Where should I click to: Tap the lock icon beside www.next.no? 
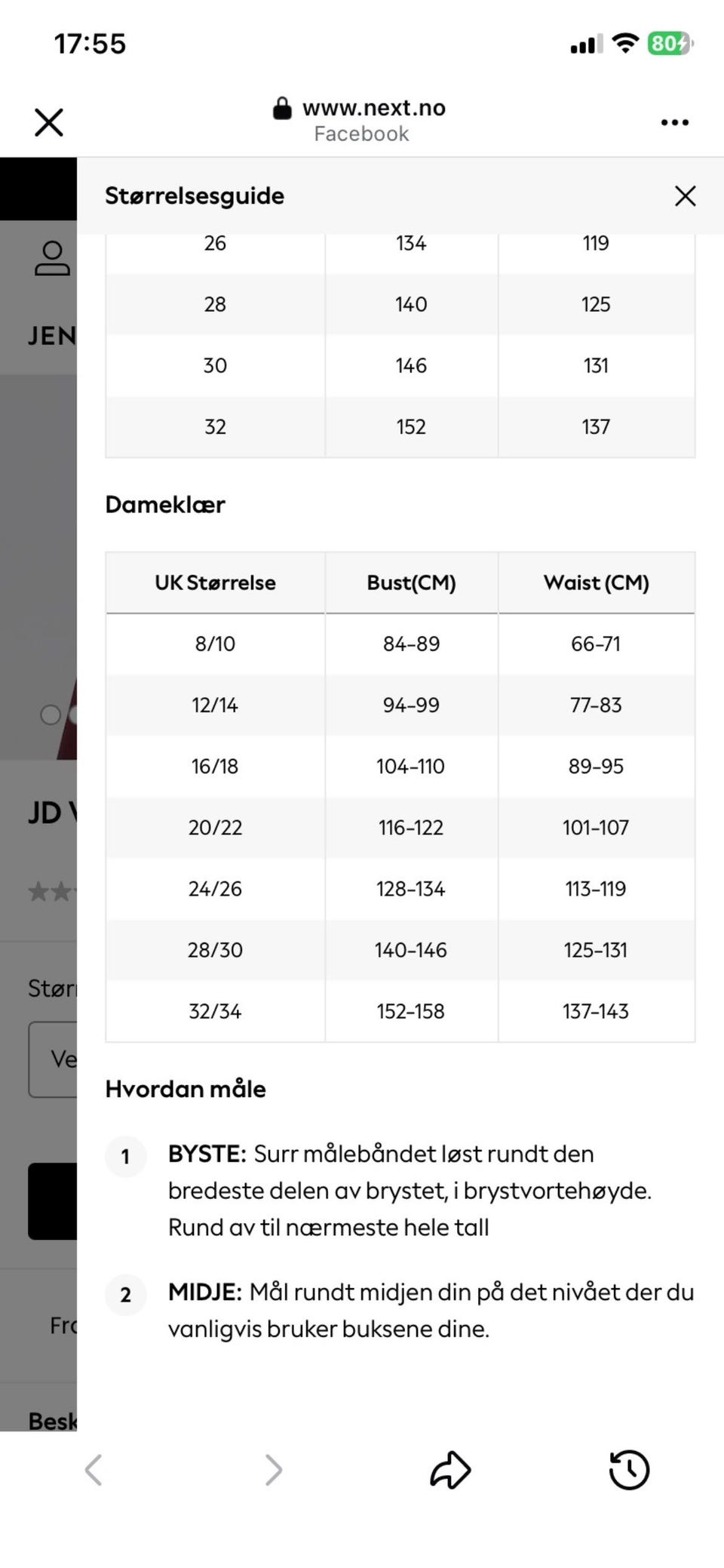pos(282,109)
